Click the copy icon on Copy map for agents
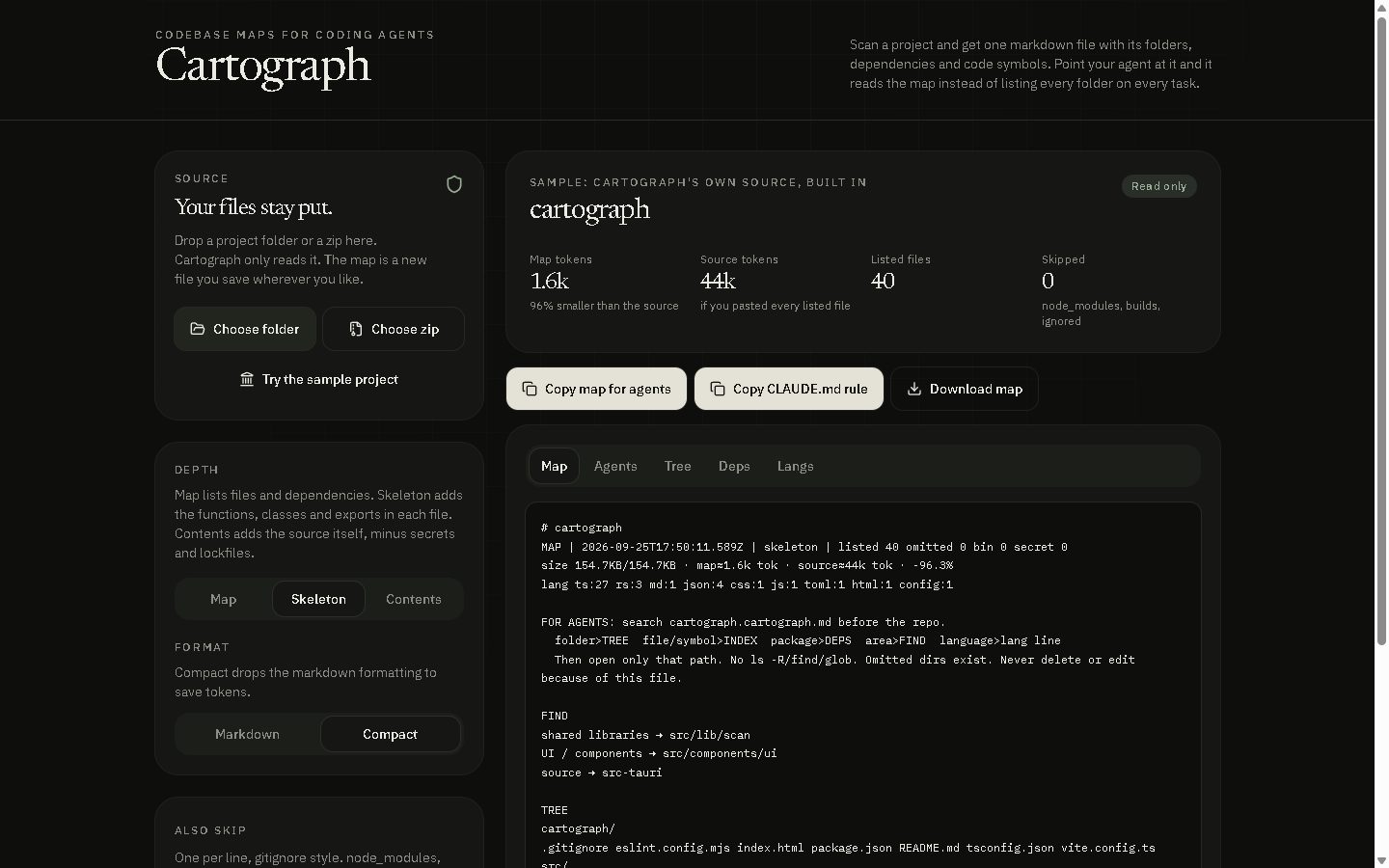The width and height of the screenshot is (1389, 868). 530,389
